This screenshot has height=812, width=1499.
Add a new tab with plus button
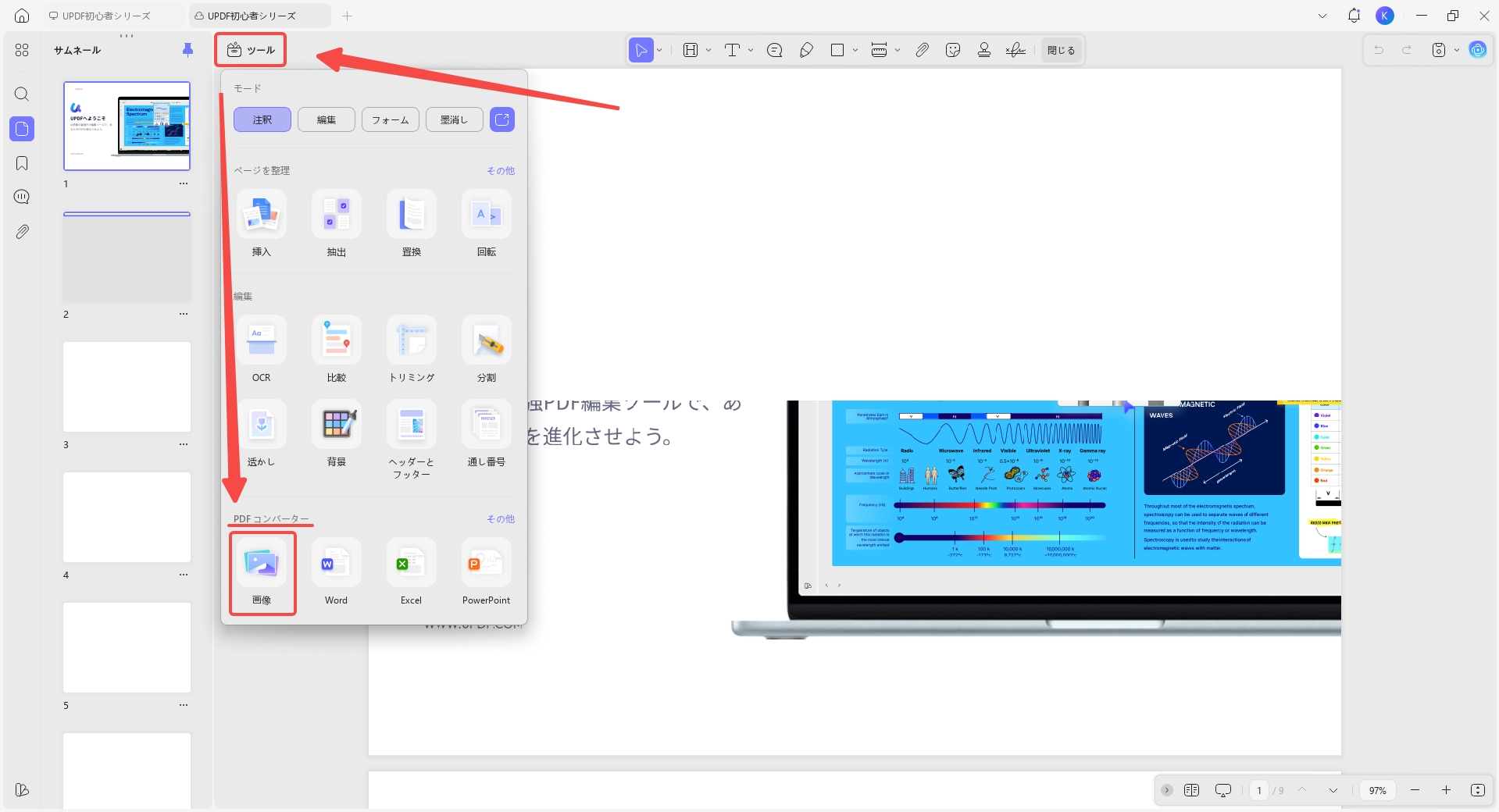(x=348, y=16)
